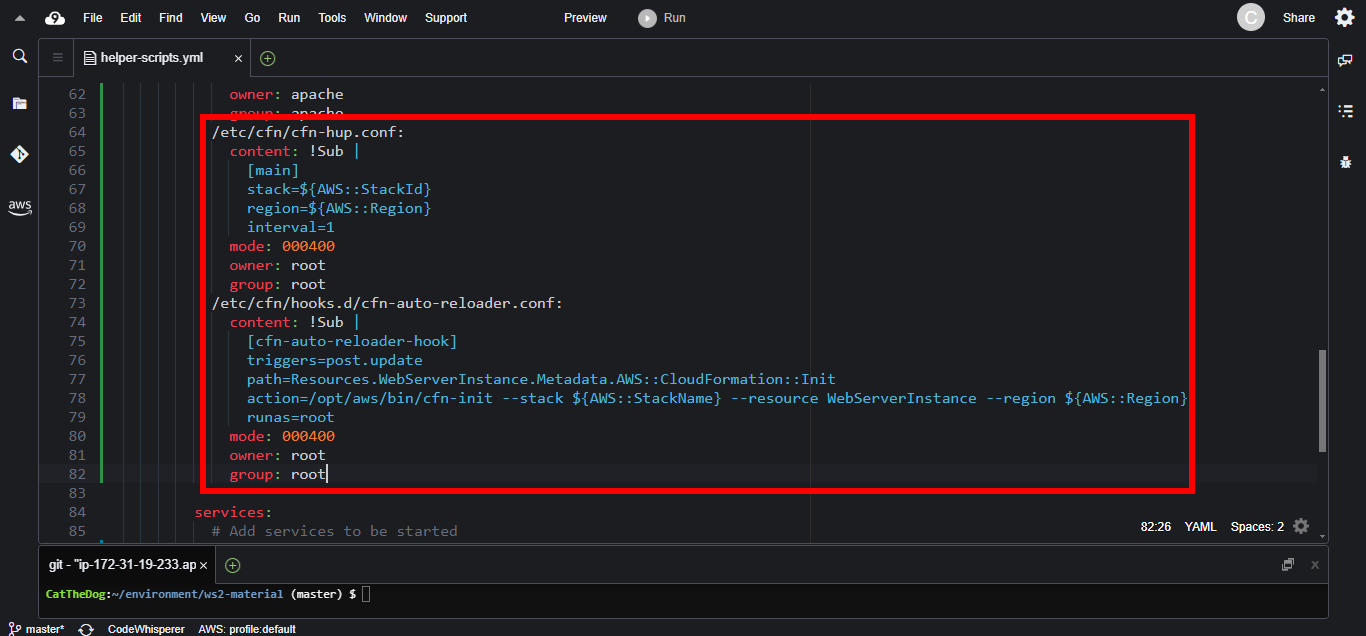Screen dimensions: 1366x636
Task: Open the Outline panel on right sidebar
Action: click(x=1345, y=110)
